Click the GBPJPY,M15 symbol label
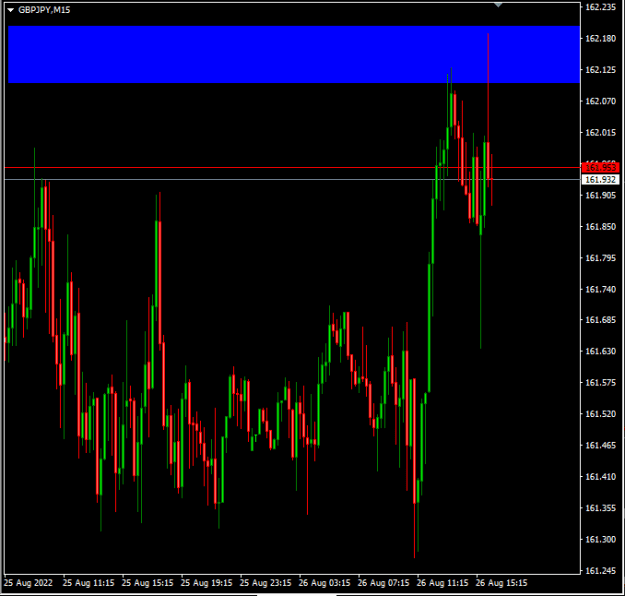The width and height of the screenshot is (625, 596). tap(44, 10)
